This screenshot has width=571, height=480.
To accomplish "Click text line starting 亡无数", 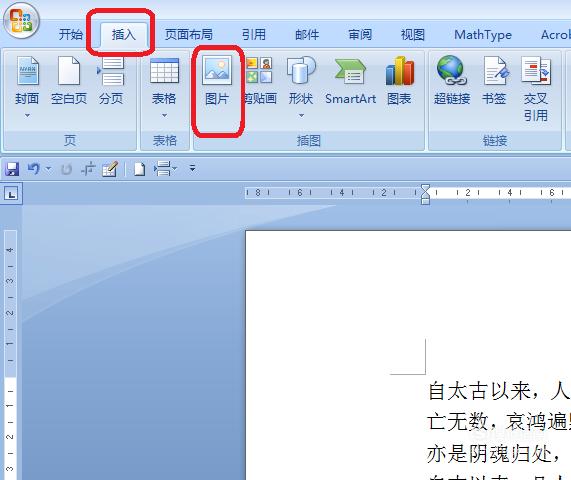I will click(500, 421).
